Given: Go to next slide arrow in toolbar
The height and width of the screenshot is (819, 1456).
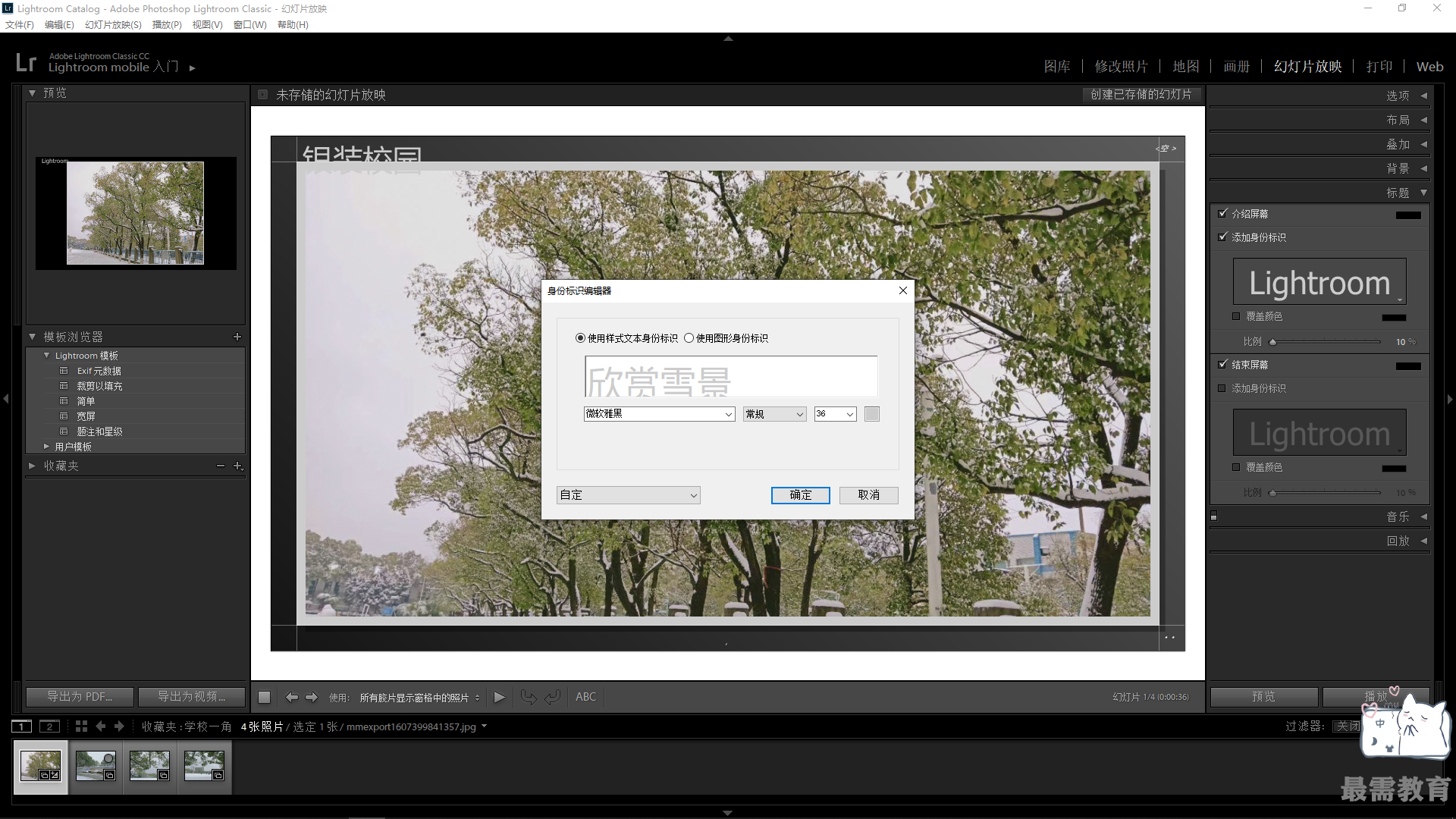Looking at the screenshot, I should pos(312,697).
